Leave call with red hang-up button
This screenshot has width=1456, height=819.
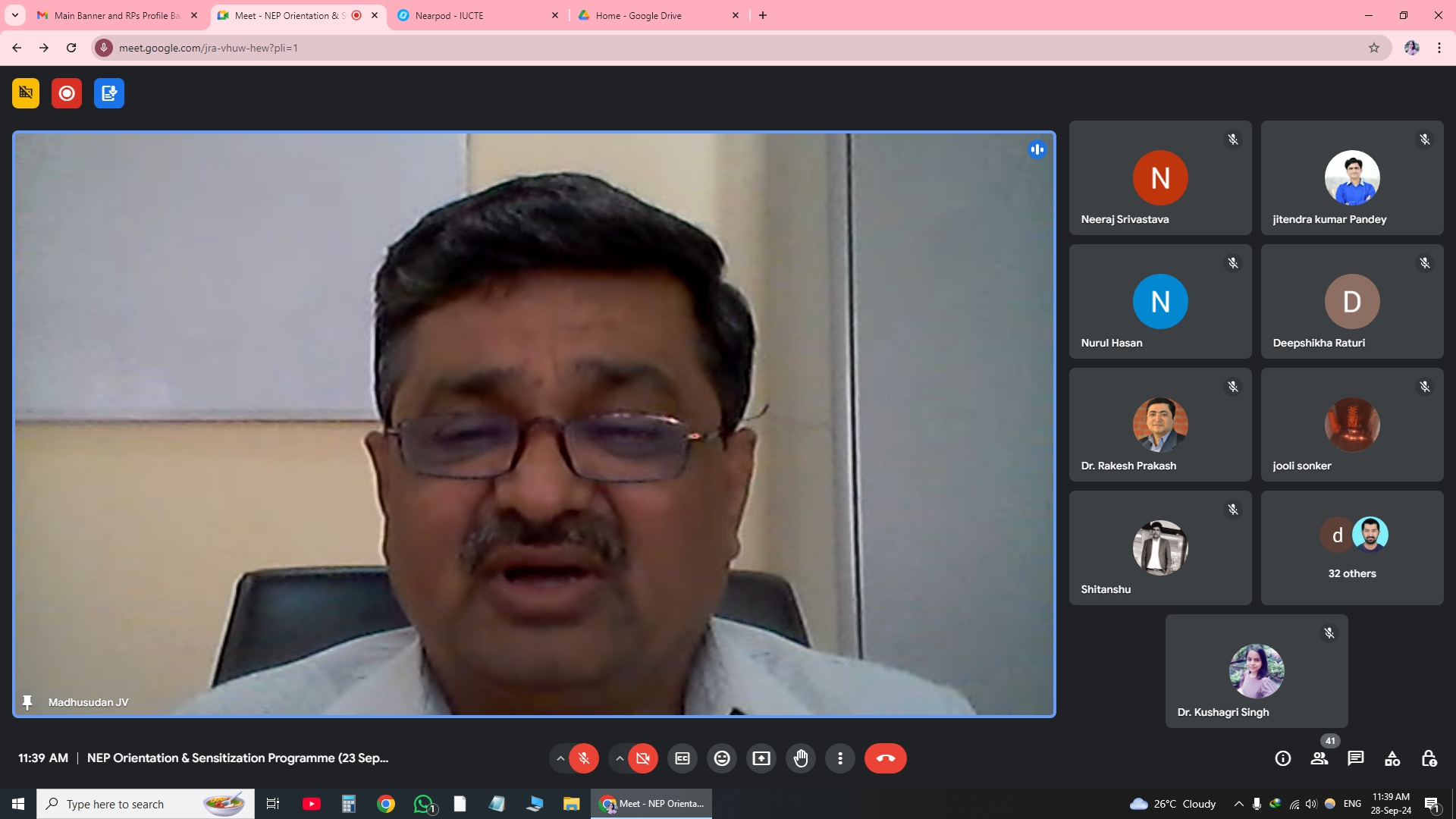[885, 758]
